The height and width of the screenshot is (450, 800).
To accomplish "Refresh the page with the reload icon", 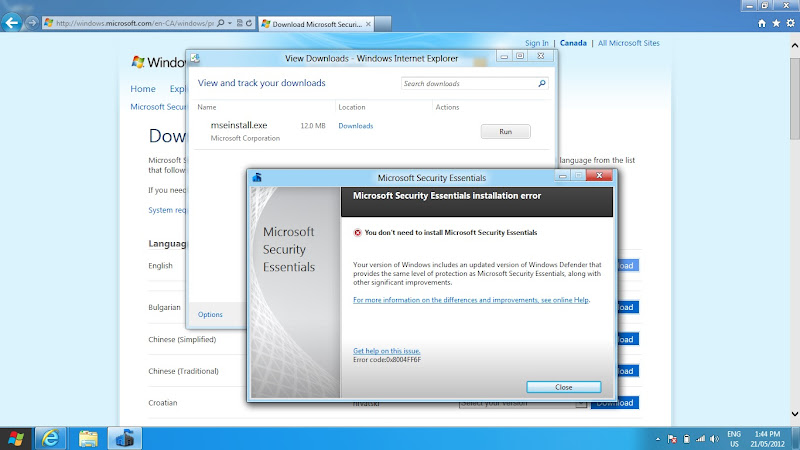I will click(x=249, y=23).
